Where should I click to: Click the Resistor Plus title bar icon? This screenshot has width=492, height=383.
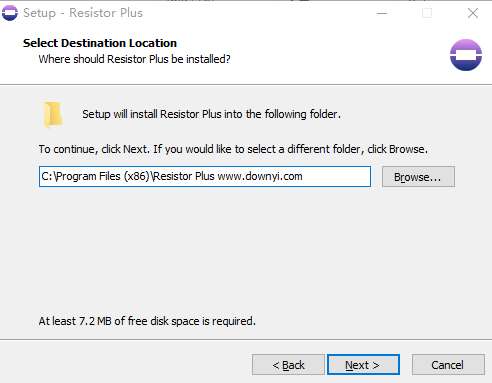[x=9, y=13]
